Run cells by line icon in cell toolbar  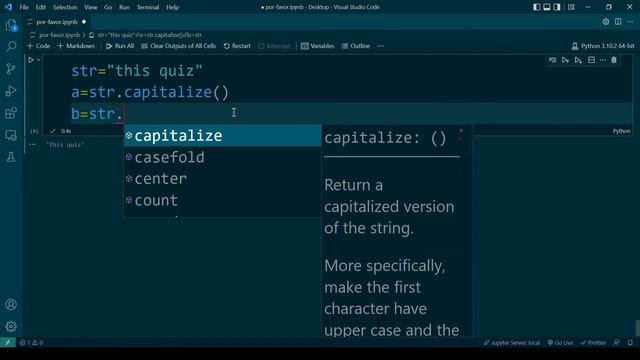pos(552,60)
